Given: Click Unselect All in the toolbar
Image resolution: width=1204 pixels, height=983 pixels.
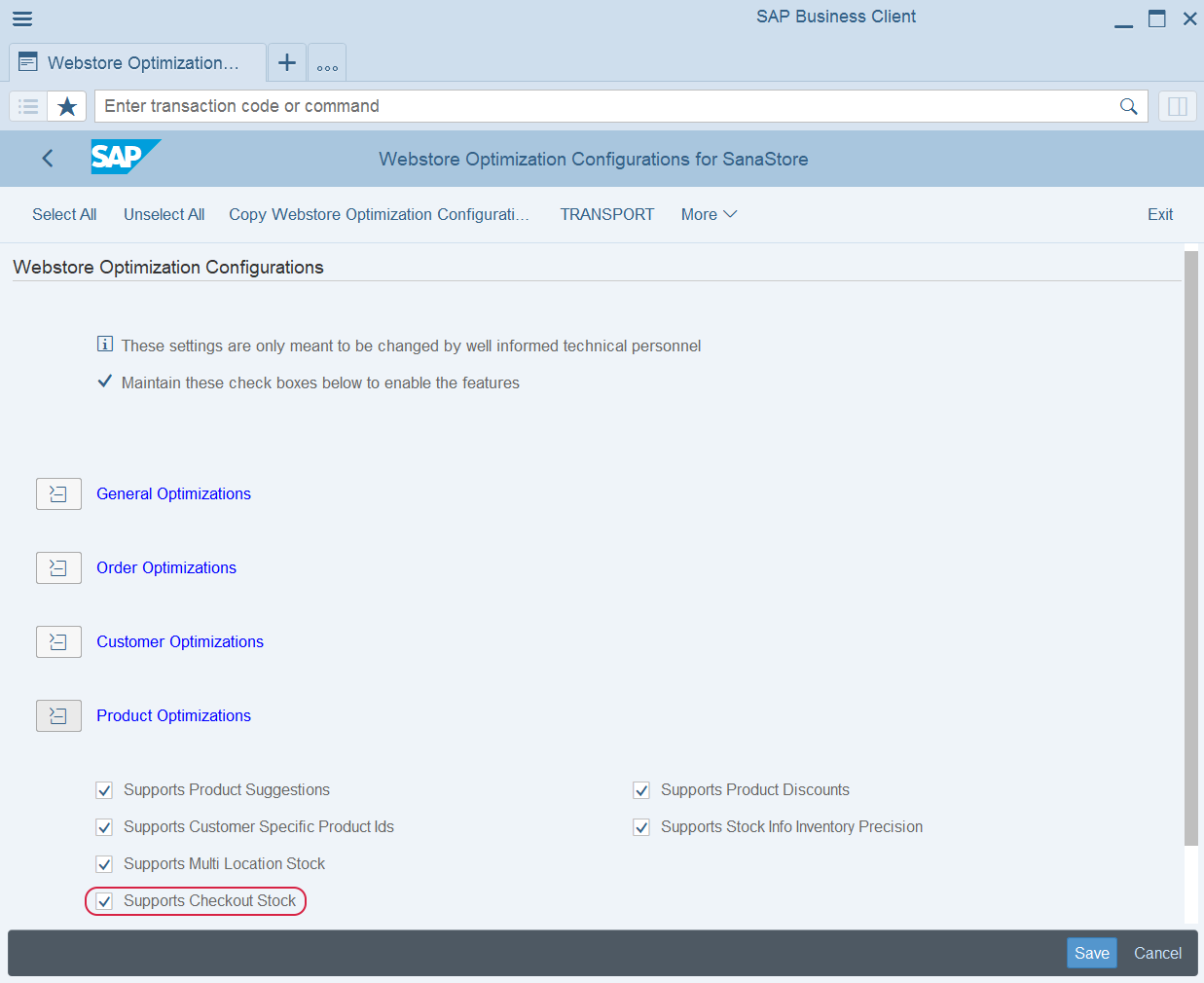Looking at the screenshot, I should point(164,214).
